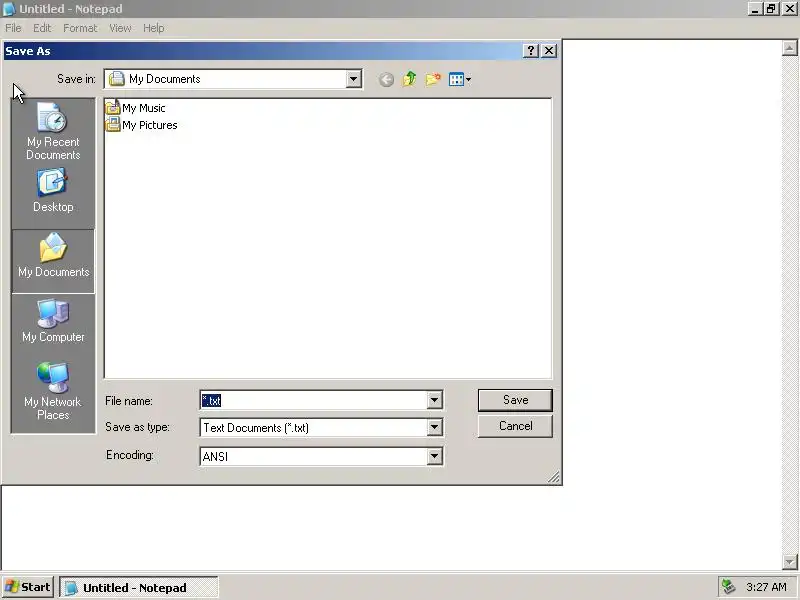The height and width of the screenshot is (600, 800).
Task: Click into the File name field
Action: coord(313,401)
